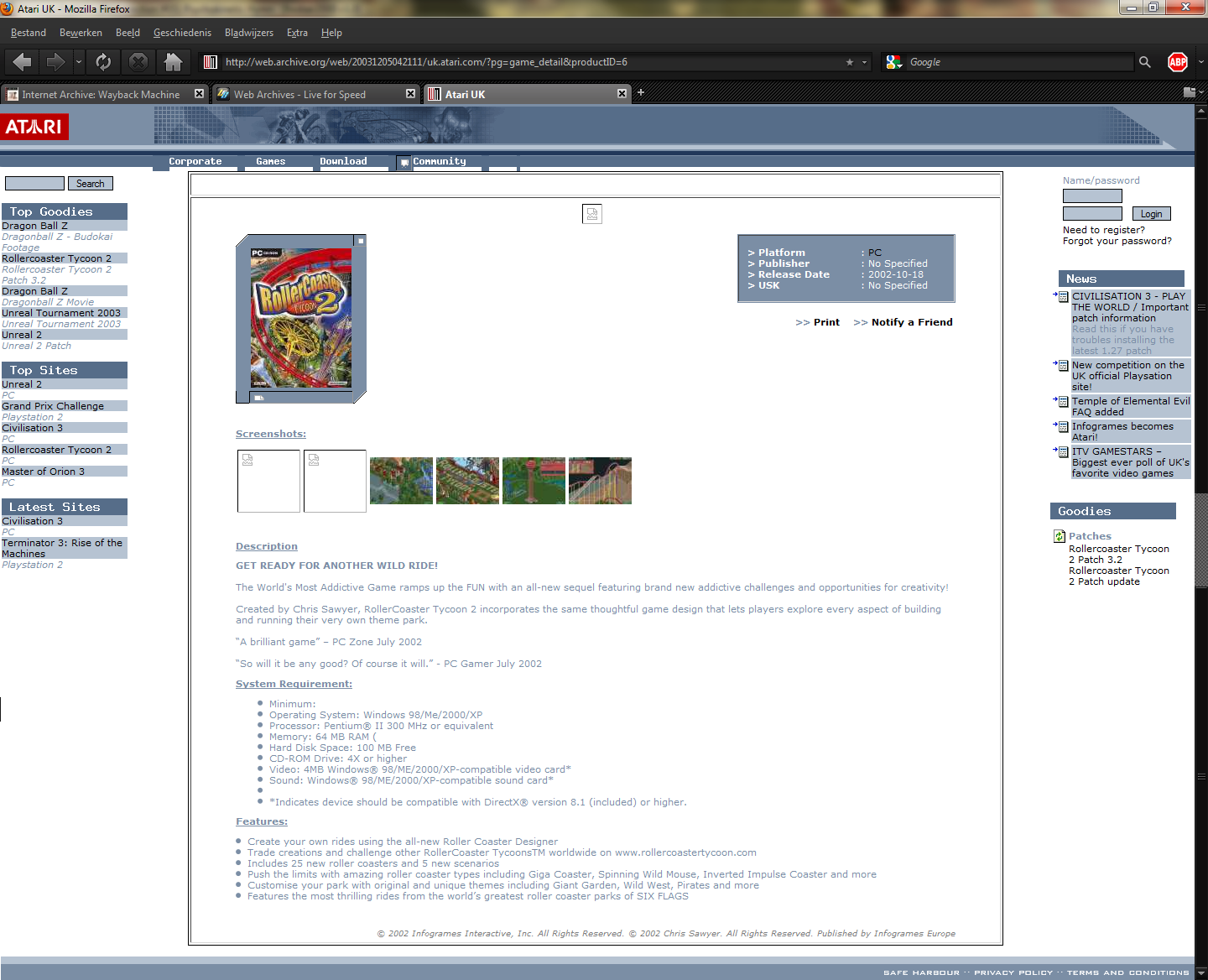Open the Beeld menu
Image resolution: width=1208 pixels, height=980 pixels.
(128, 33)
